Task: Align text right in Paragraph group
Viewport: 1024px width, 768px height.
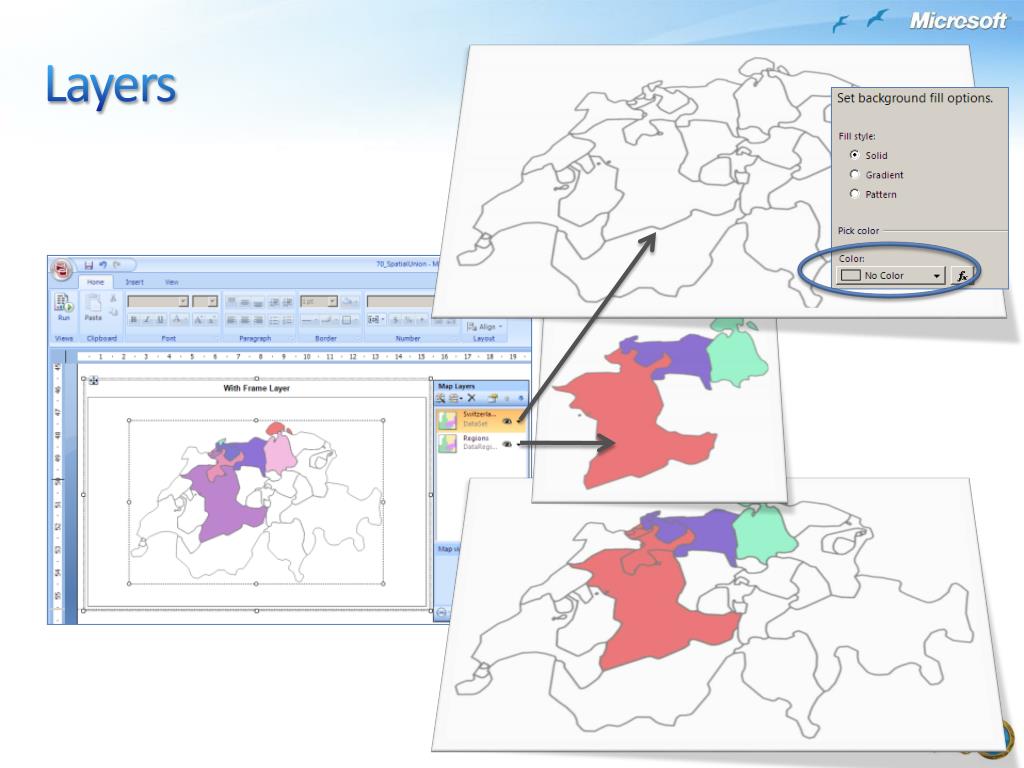Action: (258, 320)
